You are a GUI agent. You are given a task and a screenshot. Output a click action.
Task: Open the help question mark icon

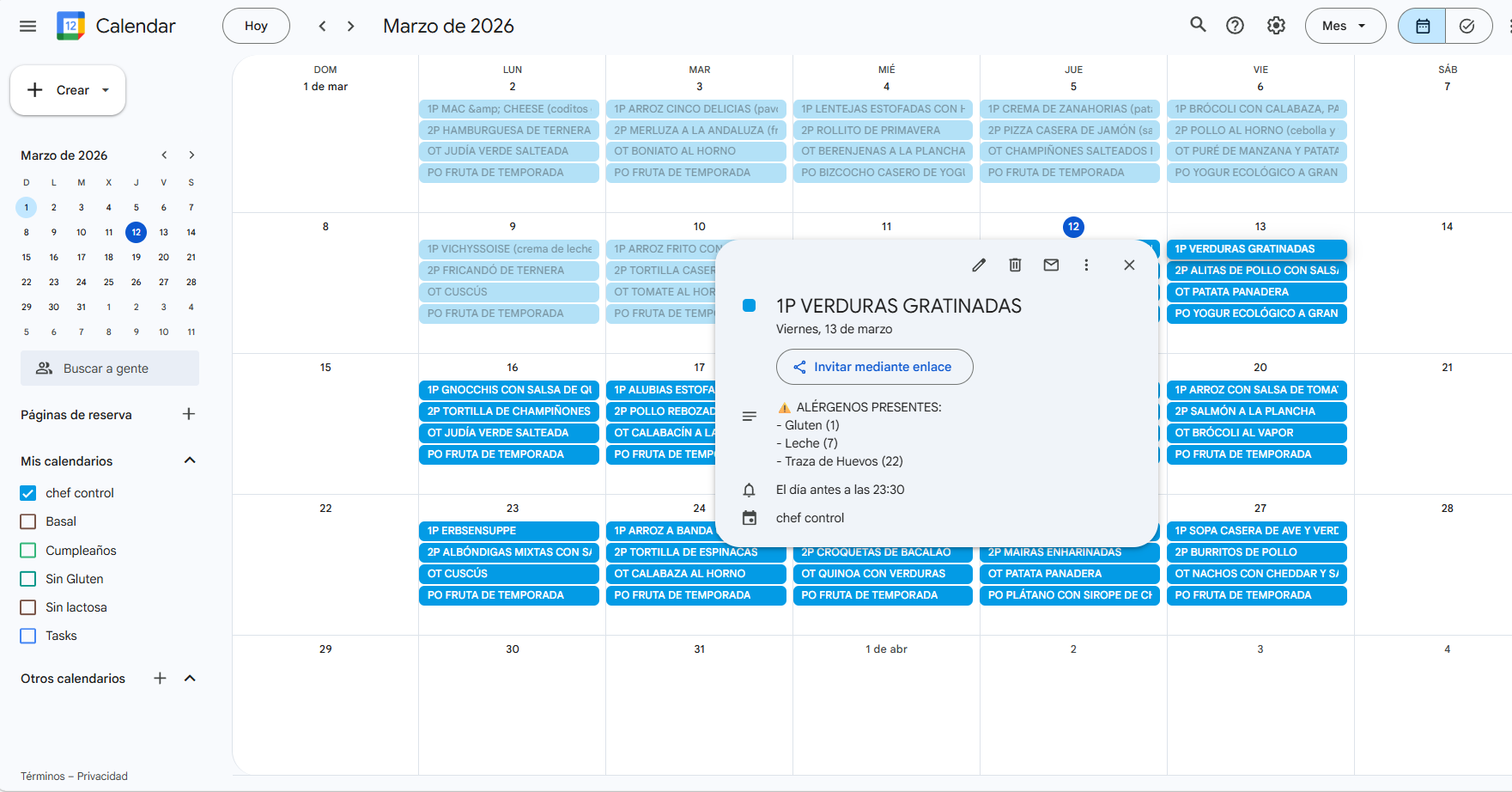[1235, 26]
